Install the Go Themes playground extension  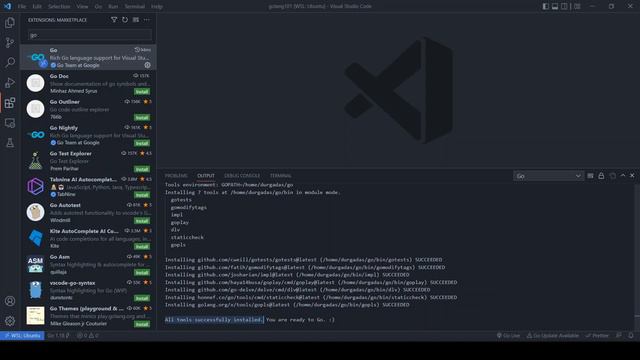click(x=142, y=324)
